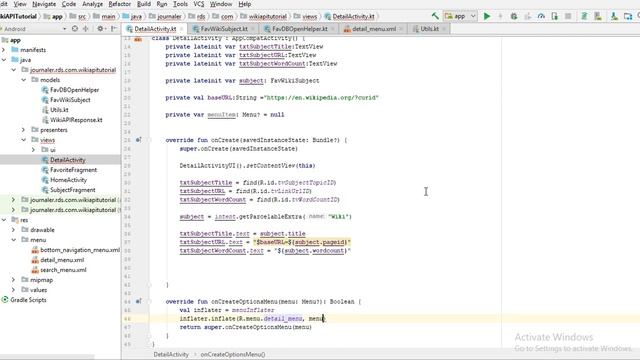Open the SDK Manager download icon
The image size is (640, 360).
point(614,16)
